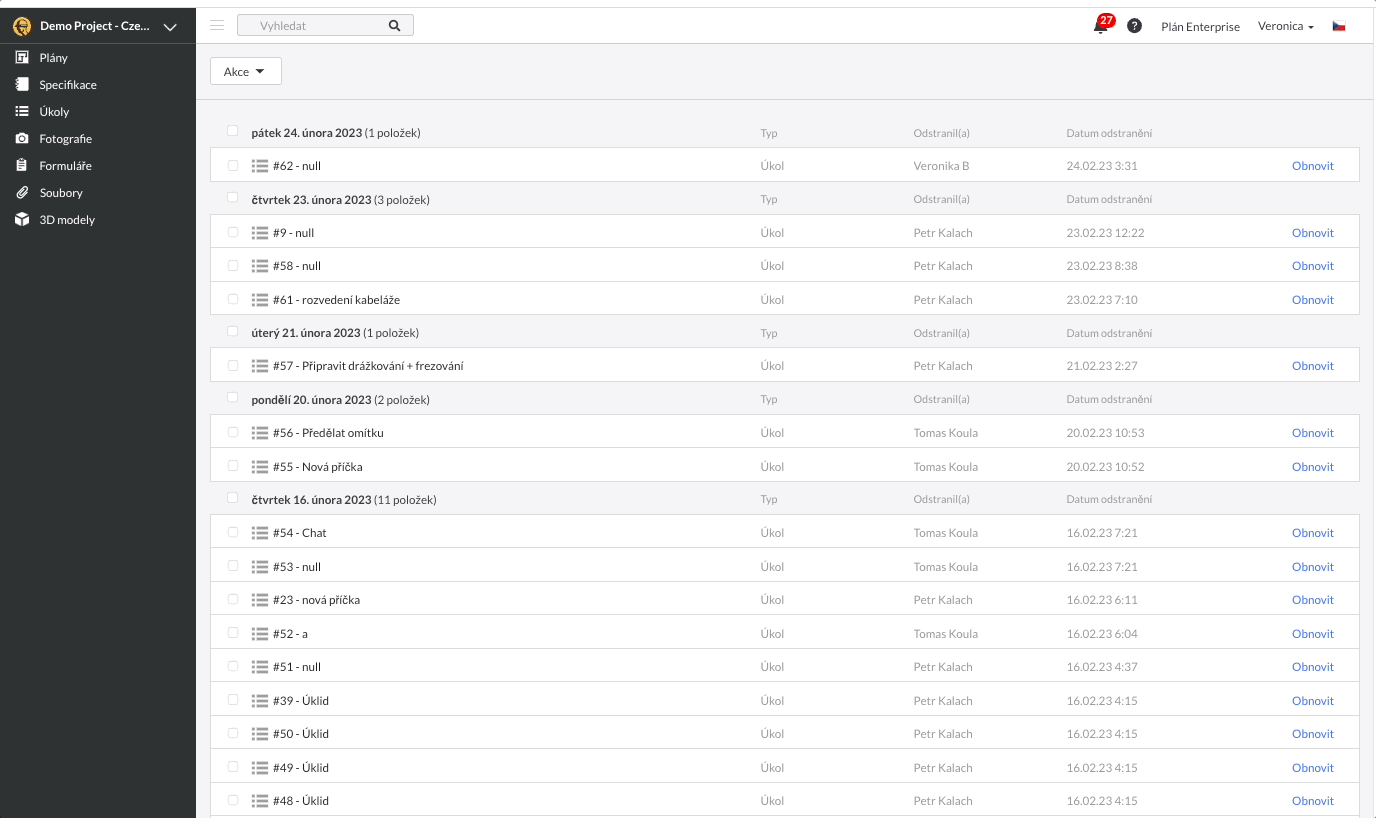Toggle the hamburger sidebar menu icon
Screen dimensions: 1376x818
click(217, 26)
